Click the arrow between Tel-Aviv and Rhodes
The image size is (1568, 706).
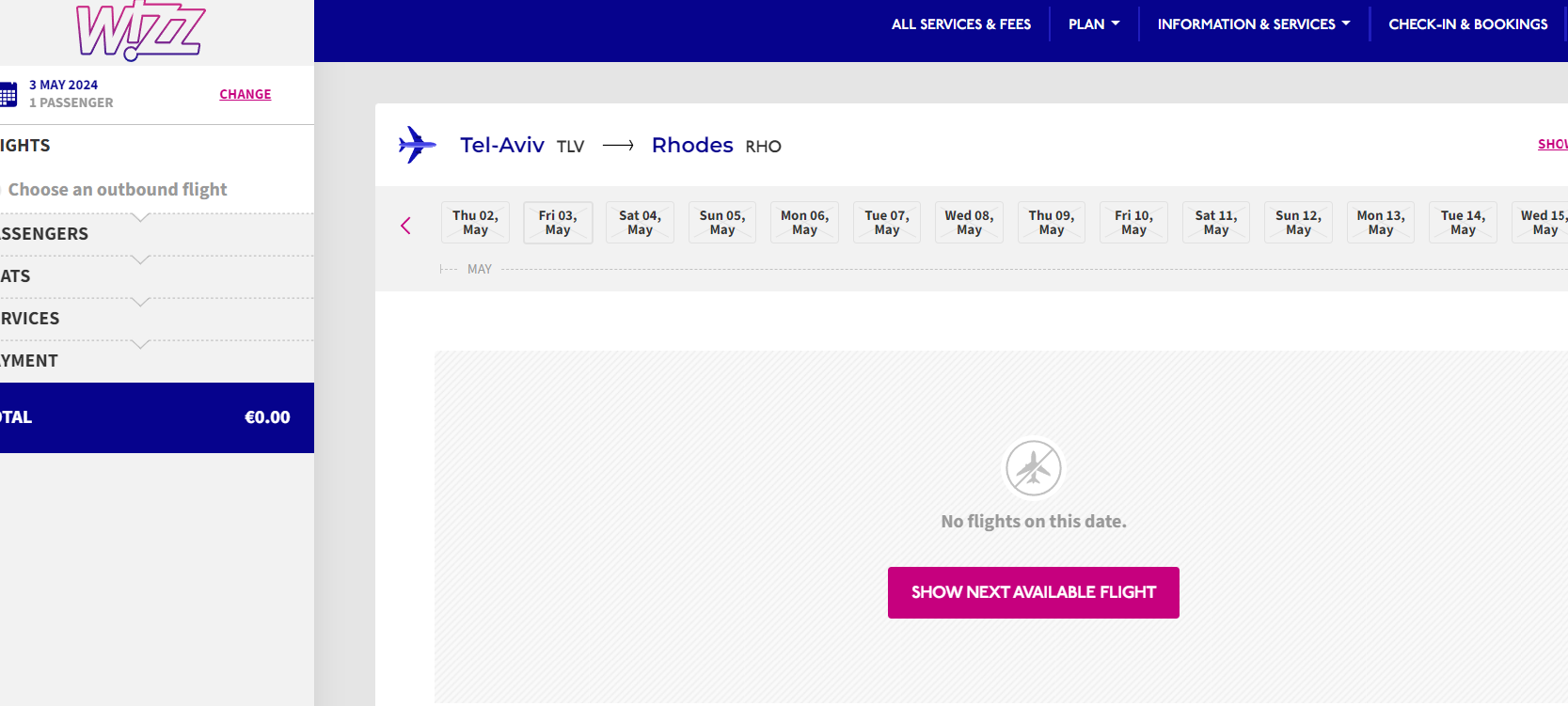coord(618,146)
